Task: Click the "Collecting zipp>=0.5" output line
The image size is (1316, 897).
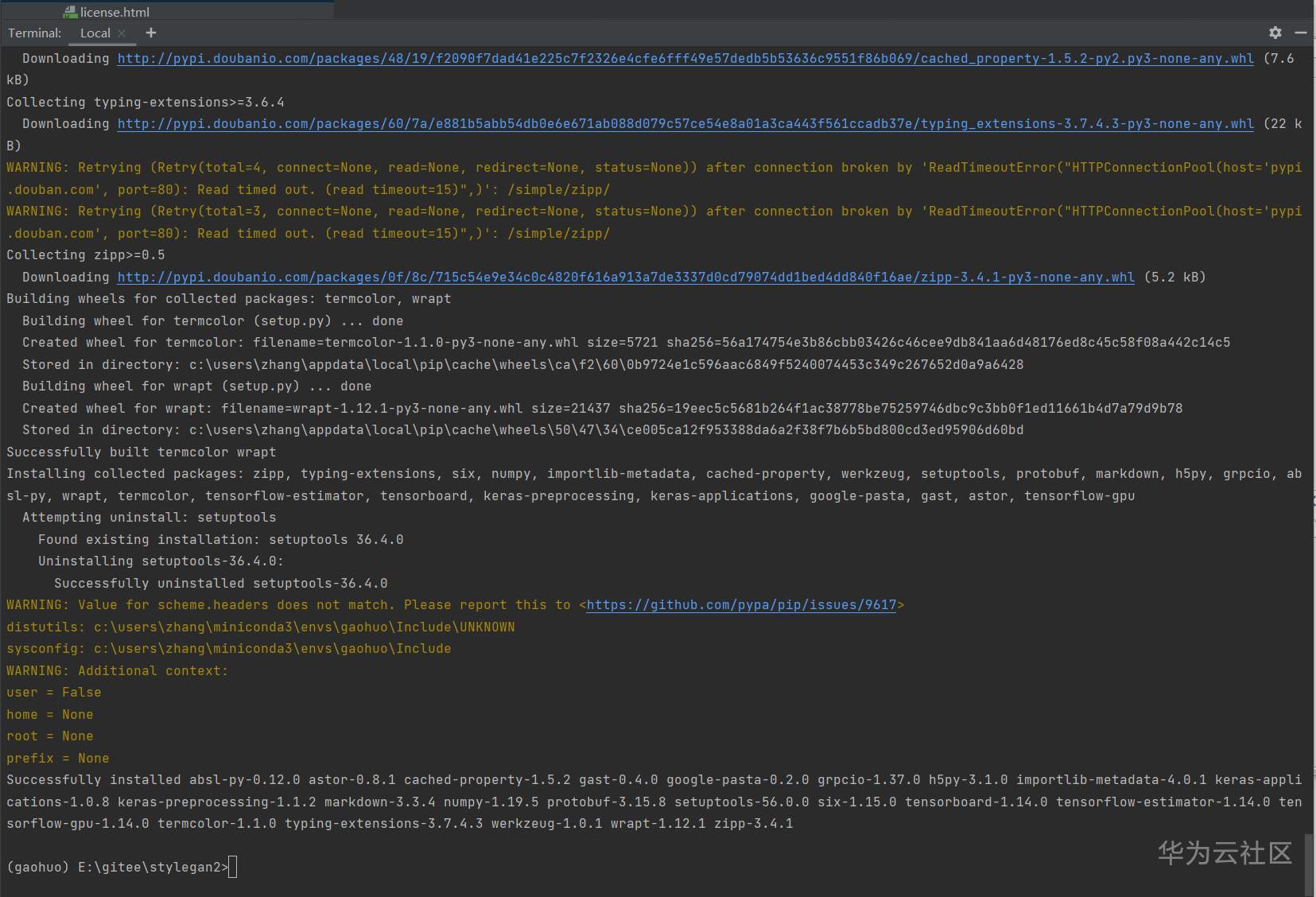Action: point(86,255)
